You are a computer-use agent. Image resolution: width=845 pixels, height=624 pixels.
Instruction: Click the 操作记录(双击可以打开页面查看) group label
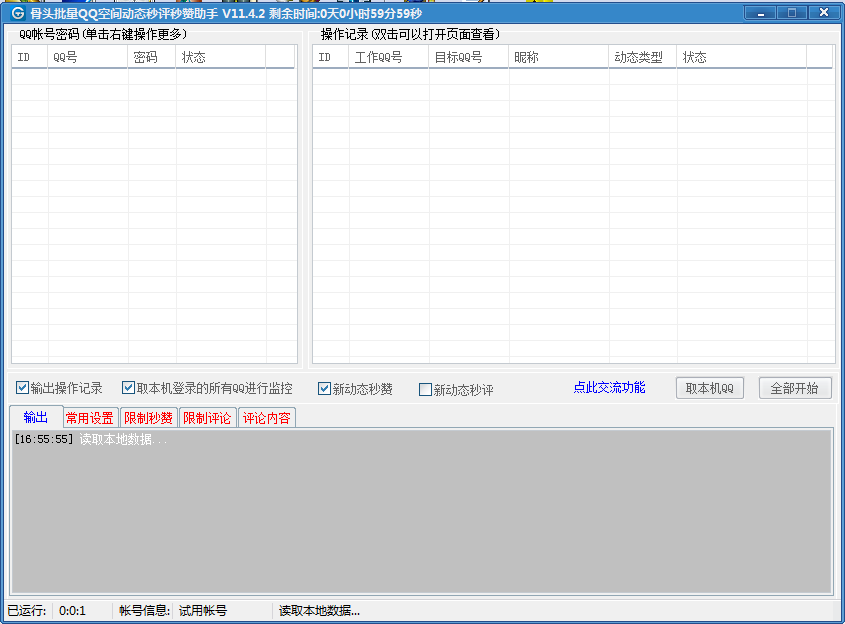coord(410,34)
